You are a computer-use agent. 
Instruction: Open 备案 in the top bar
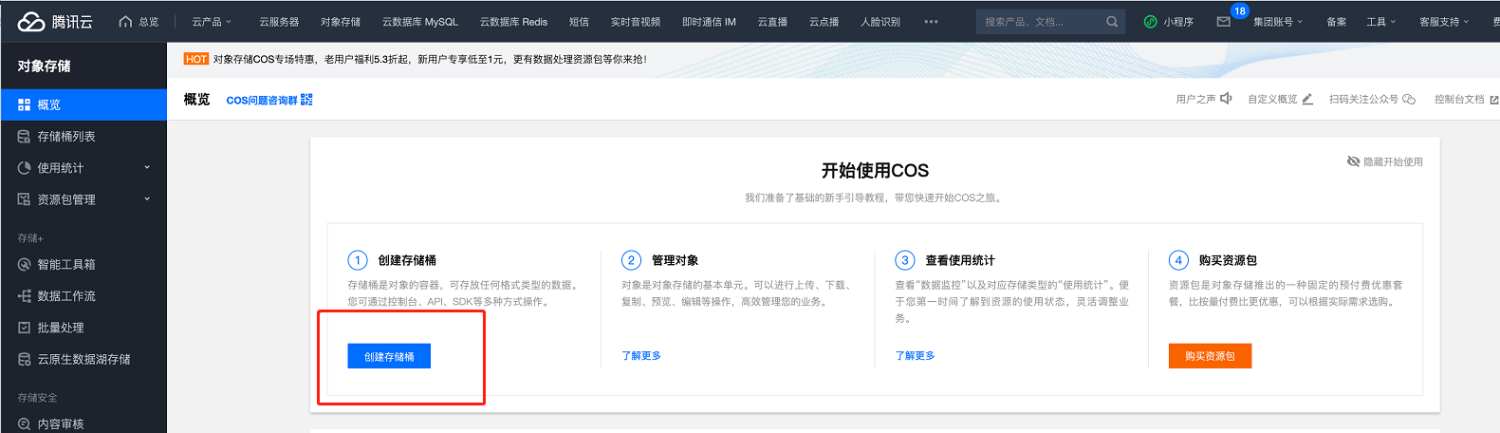pyautogui.click(x=1336, y=21)
